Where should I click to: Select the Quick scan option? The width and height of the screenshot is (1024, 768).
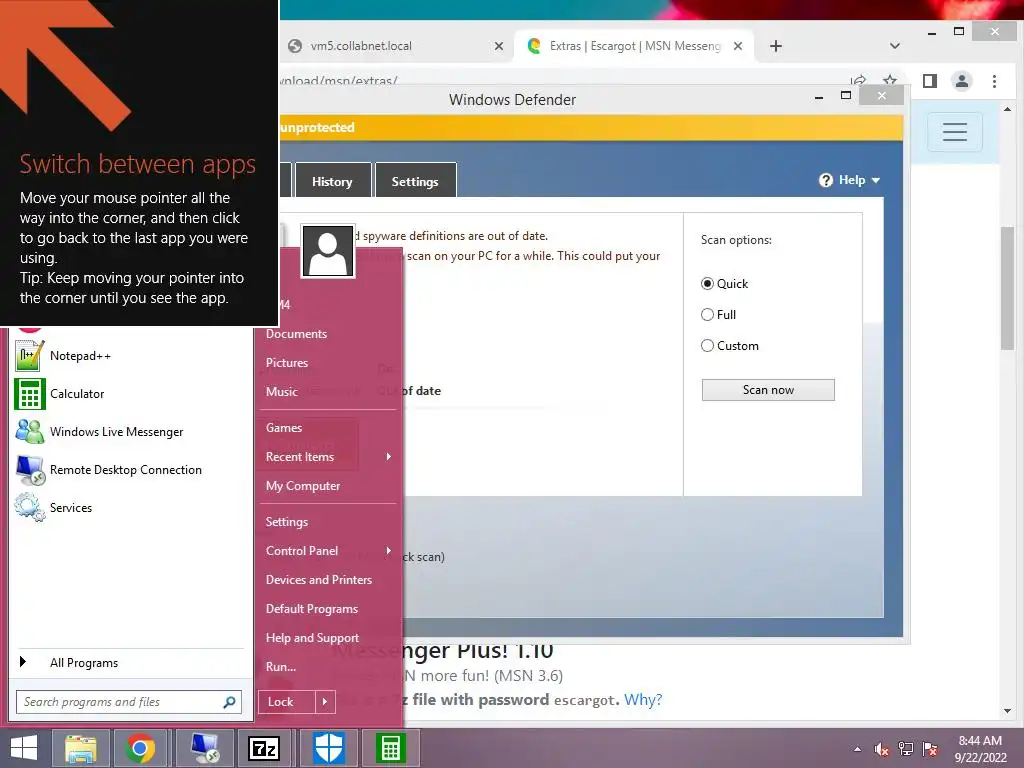coord(707,283)
